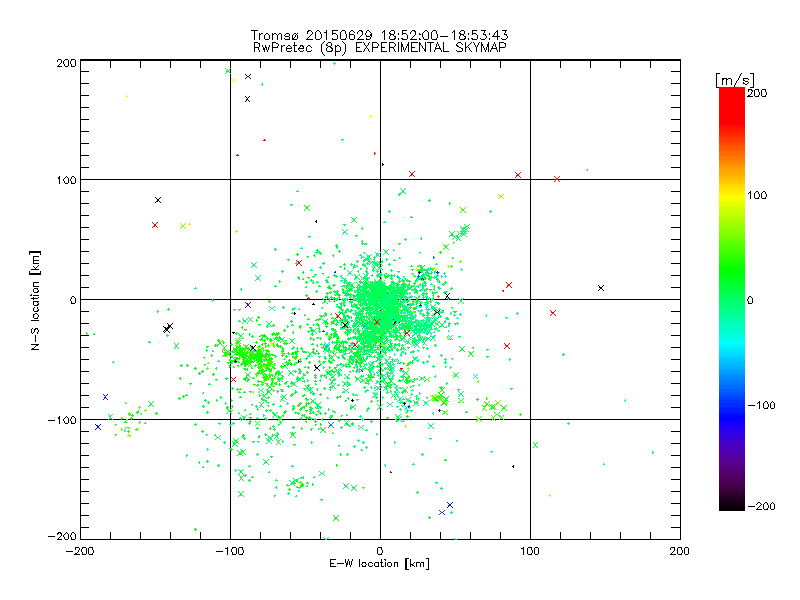800x600 pixels.
Task: Click the colorbar scale label -100
Action: 761,406
